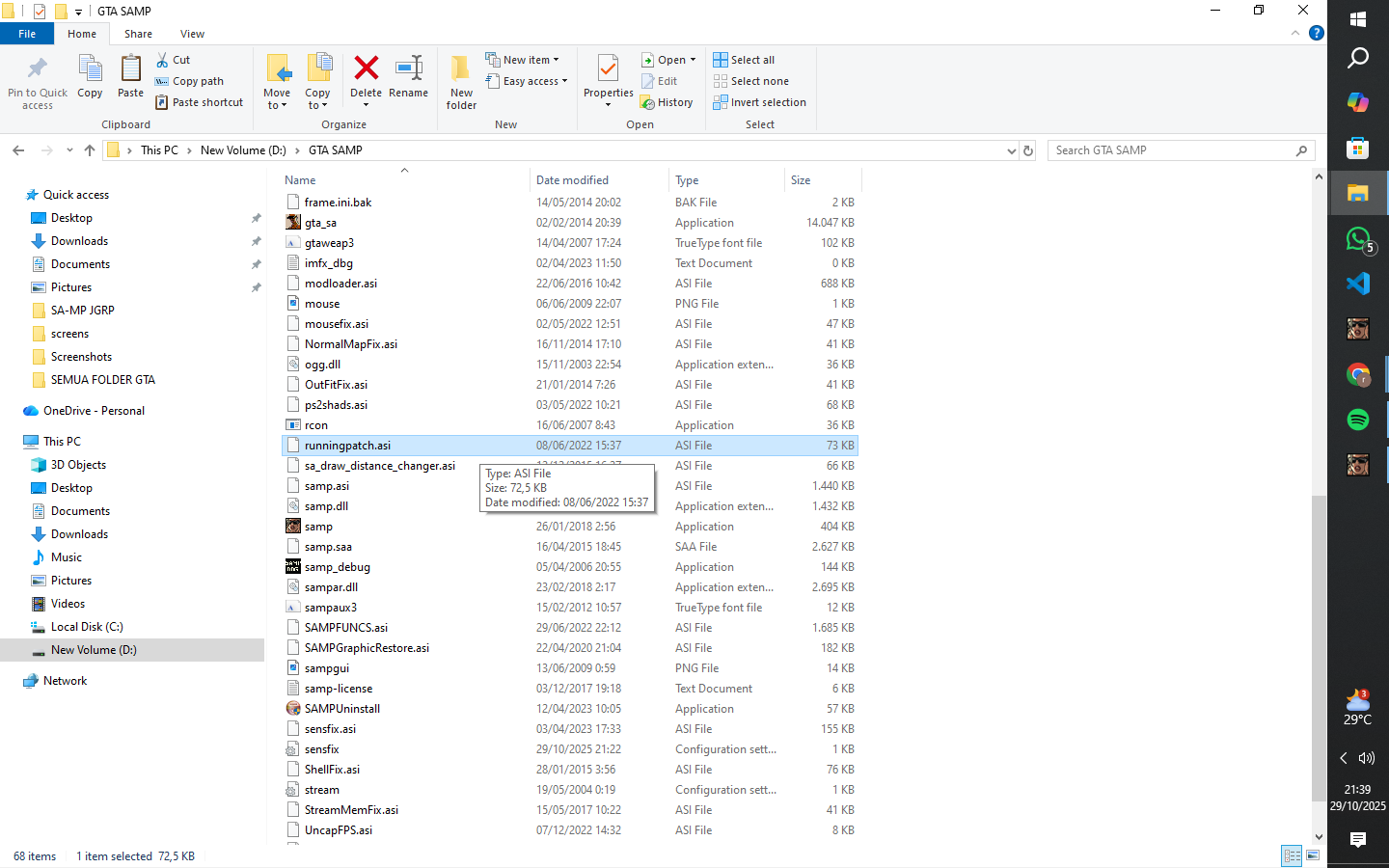Go up one folder level arrow

tap(90, 150)
